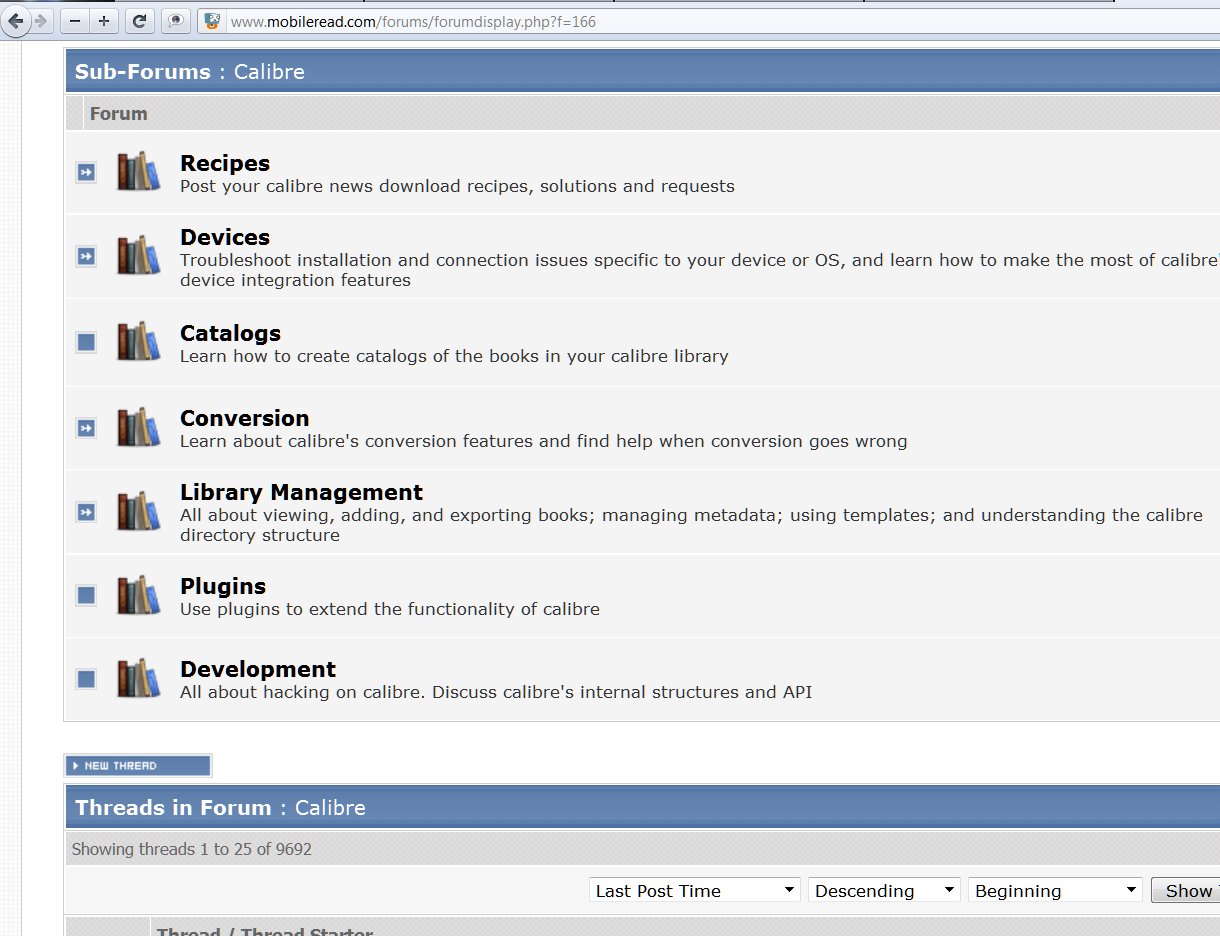Viewport: 1220px width, 936px height.
Task: Open the Recipes sub-forum
Action: (225, 163)
